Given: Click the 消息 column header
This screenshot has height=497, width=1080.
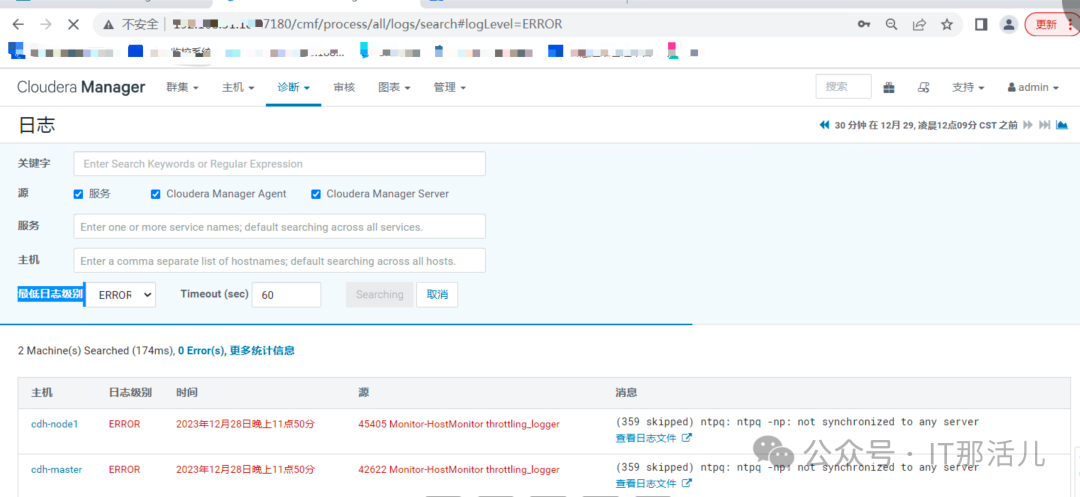Looking at the screenshot, I should 626,392.
